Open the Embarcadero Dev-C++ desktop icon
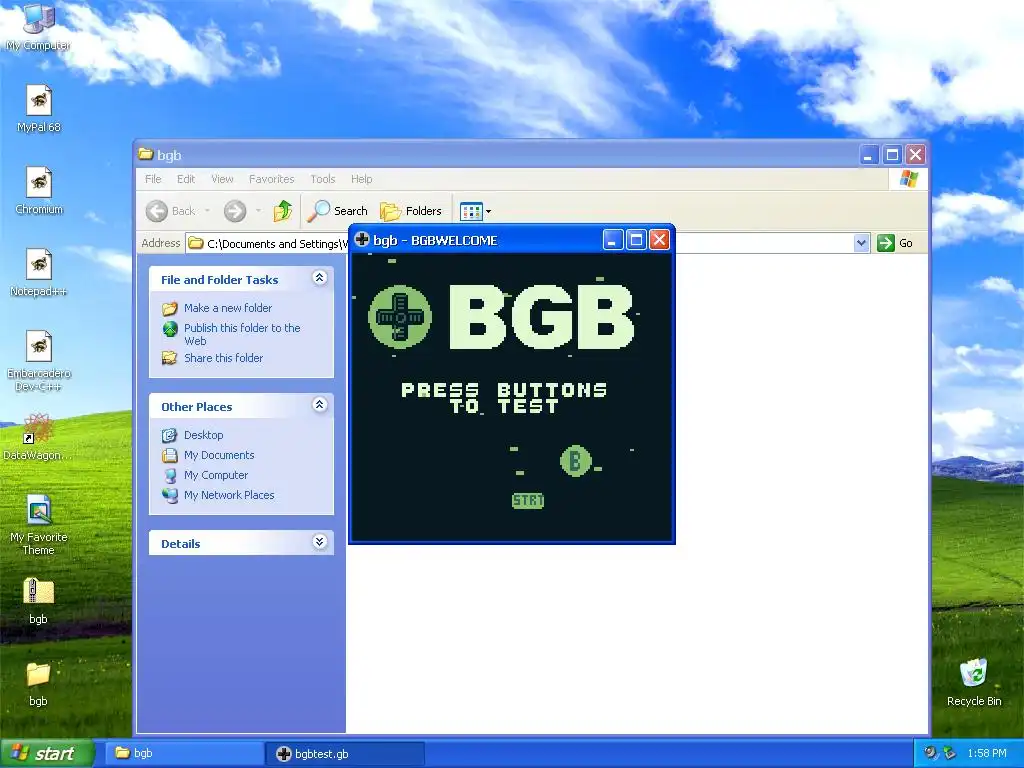 (x=39, y=360)
